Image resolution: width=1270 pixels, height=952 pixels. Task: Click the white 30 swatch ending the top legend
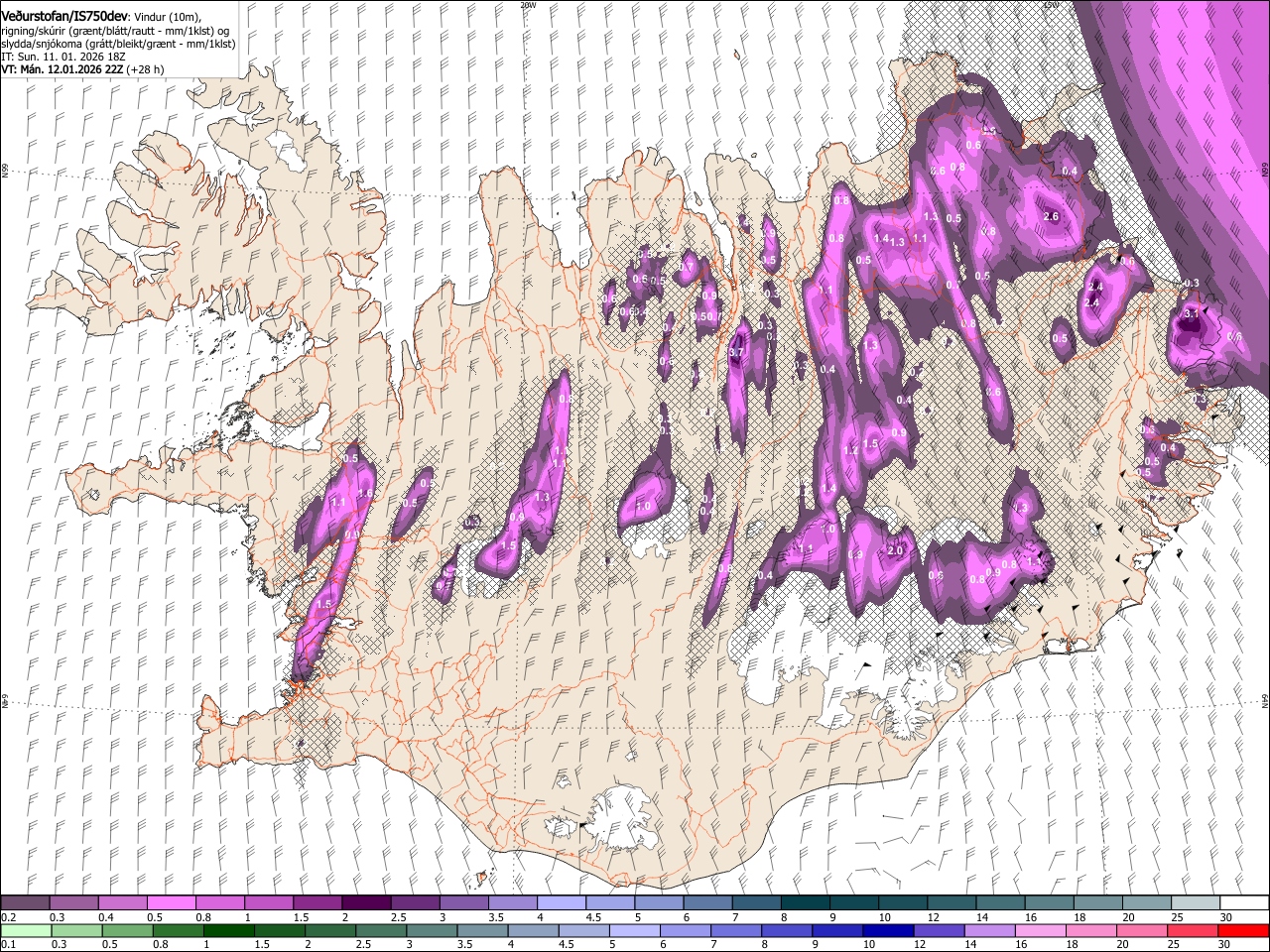[1243, 903]
